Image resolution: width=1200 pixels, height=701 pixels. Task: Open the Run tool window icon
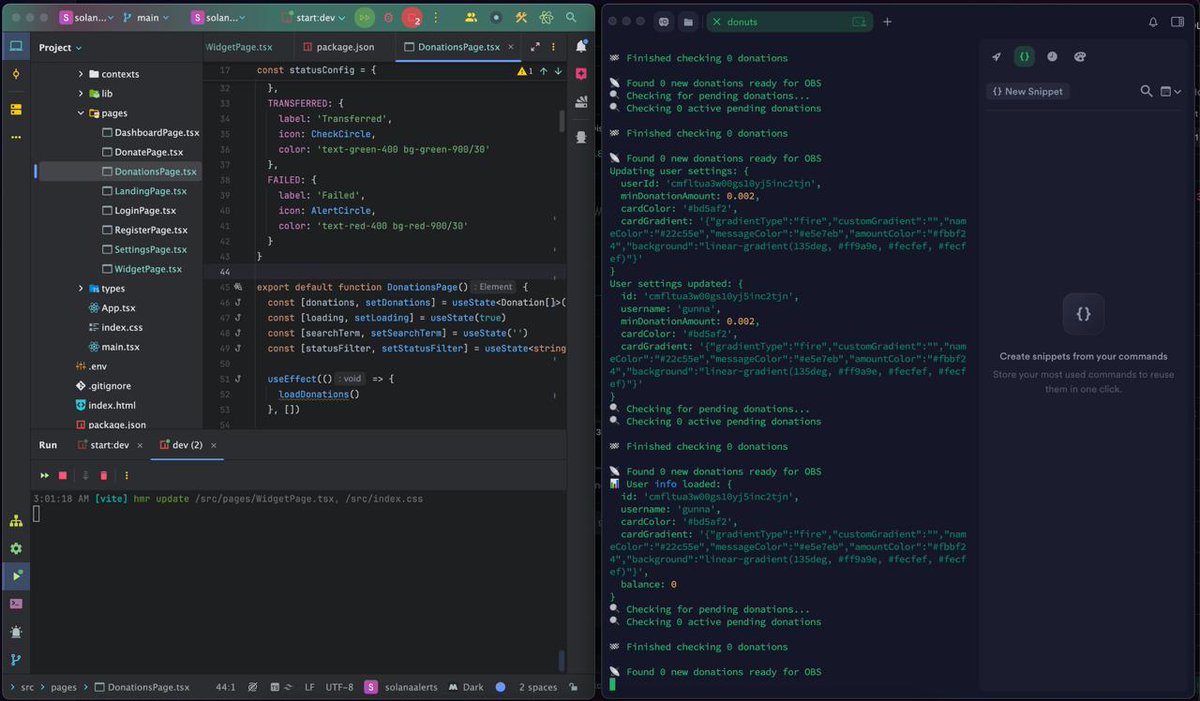pyautogui.click(x=16, y=576)
